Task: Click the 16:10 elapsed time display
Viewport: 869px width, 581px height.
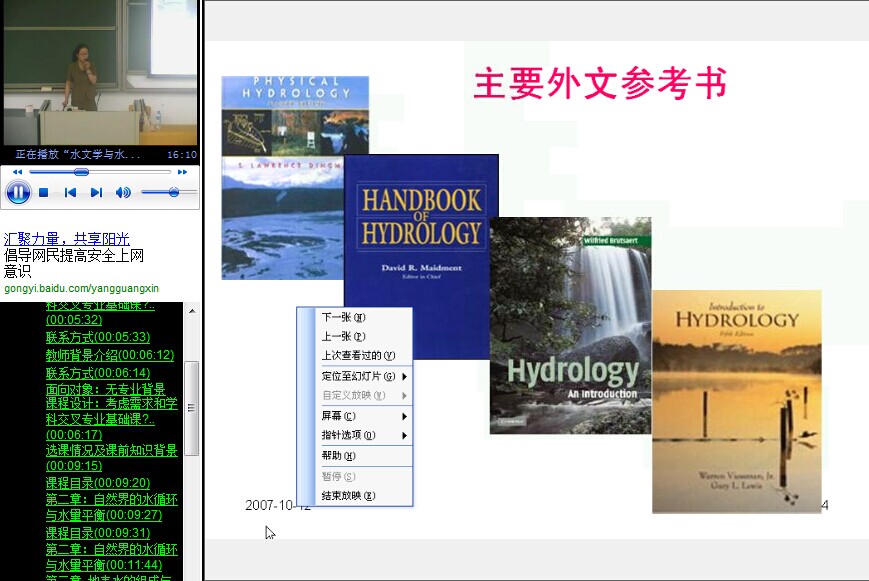Action: tap(182, 155)
